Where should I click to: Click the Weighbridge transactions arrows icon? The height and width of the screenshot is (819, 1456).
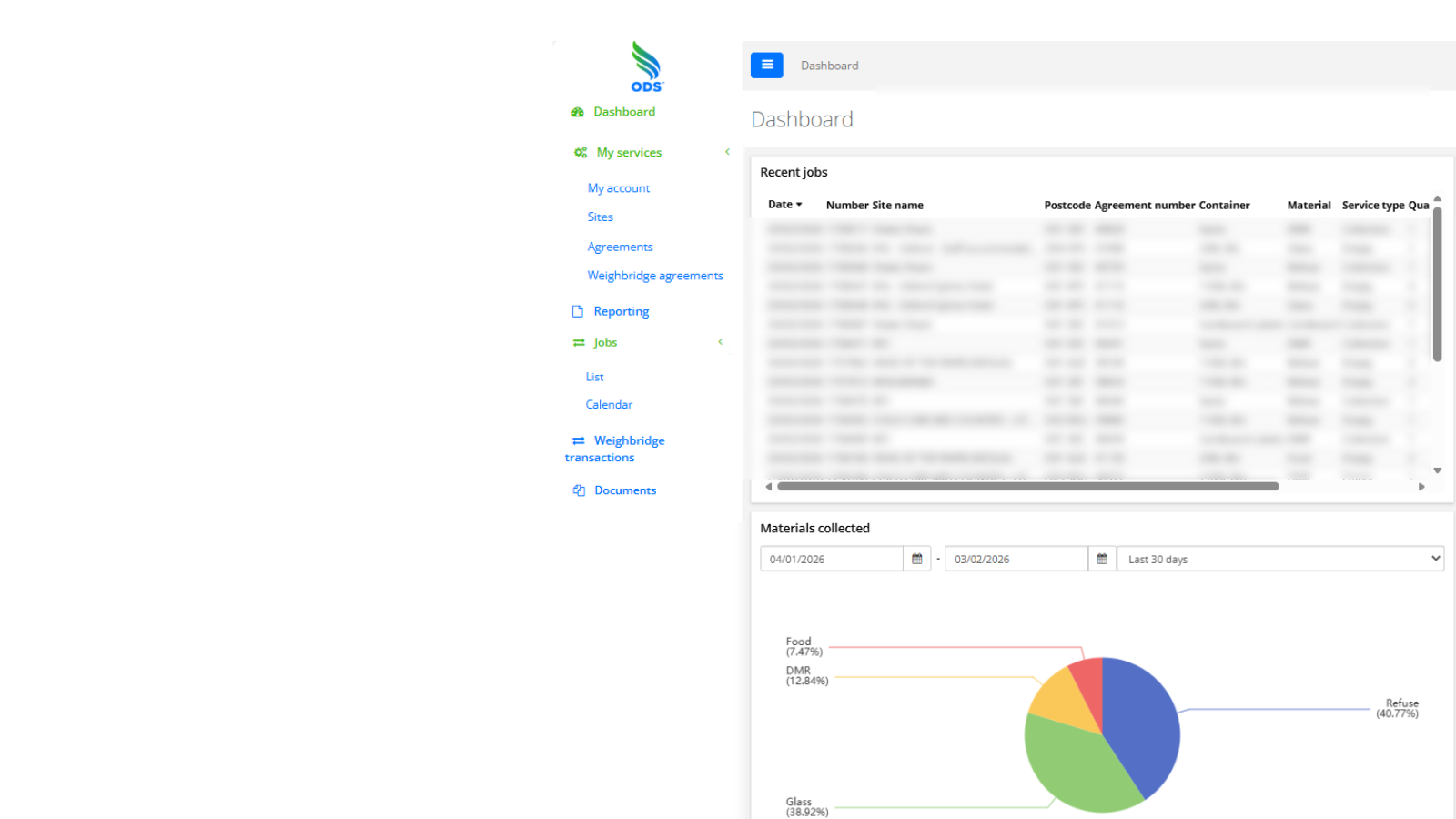579,440
